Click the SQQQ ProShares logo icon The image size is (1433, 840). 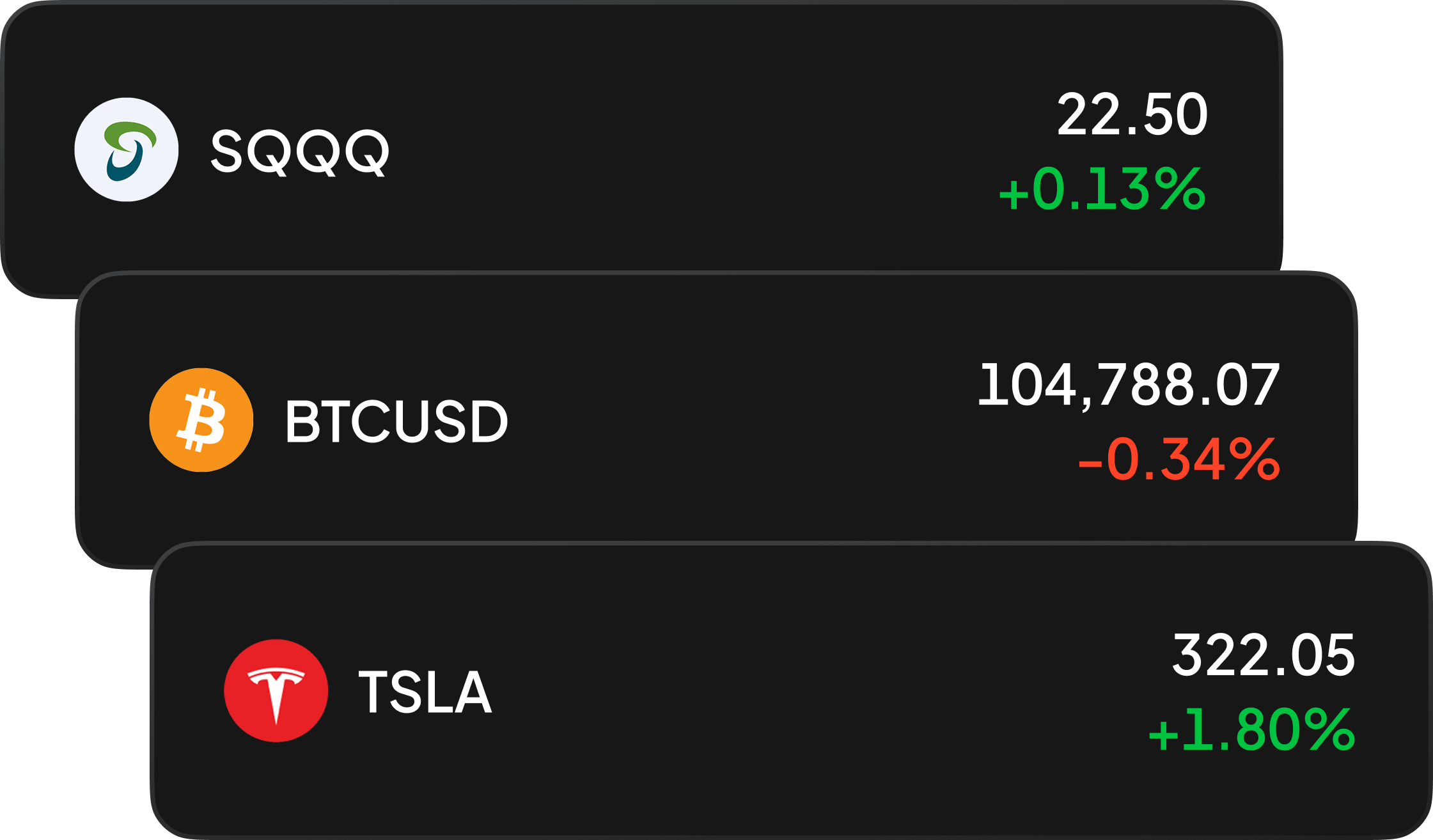pyautogui.click(x=127, y=150)
